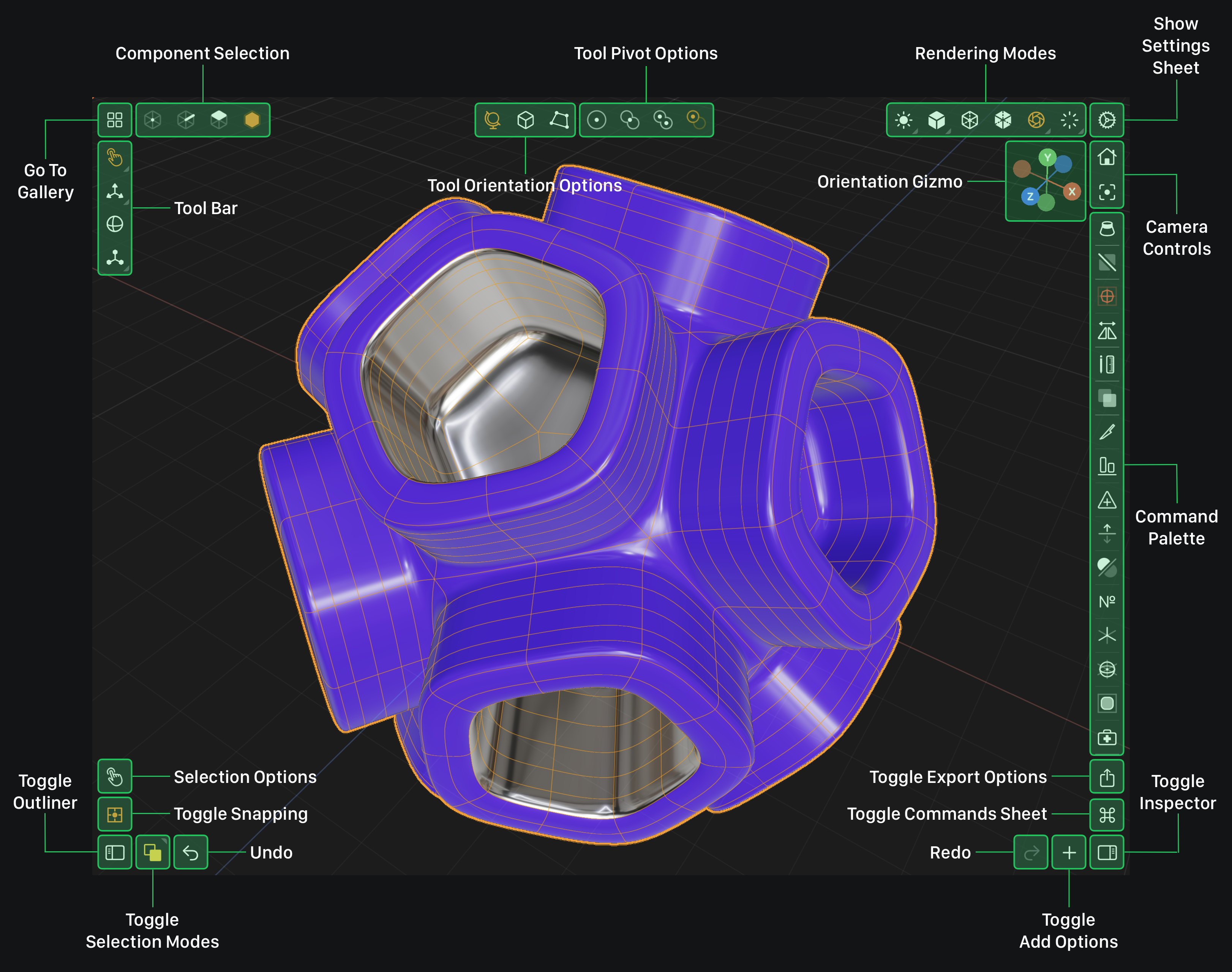This screenshot has height=972, width=1232.
Task: Toggle add options with the plus button
Action: 1069,852
